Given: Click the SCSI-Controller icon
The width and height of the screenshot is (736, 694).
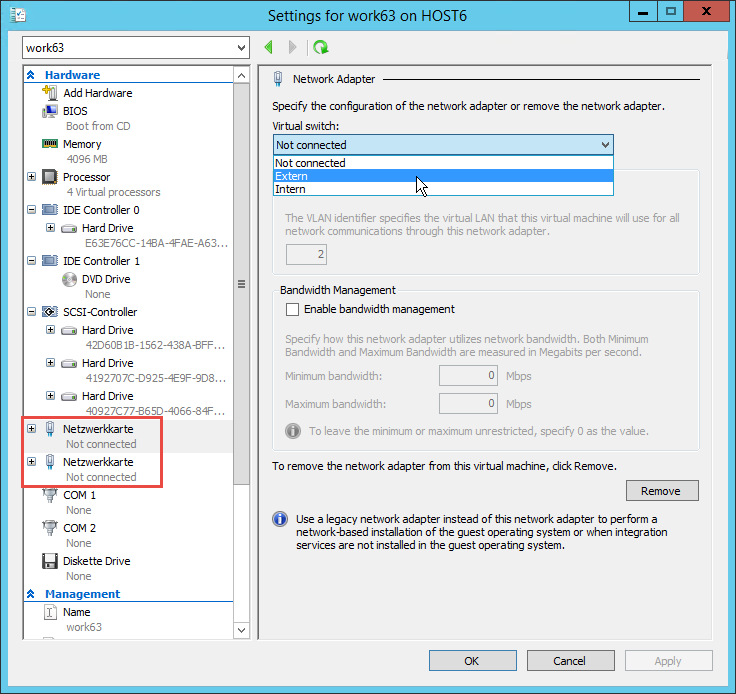Looking at the screenshot, I should [50, 312].
